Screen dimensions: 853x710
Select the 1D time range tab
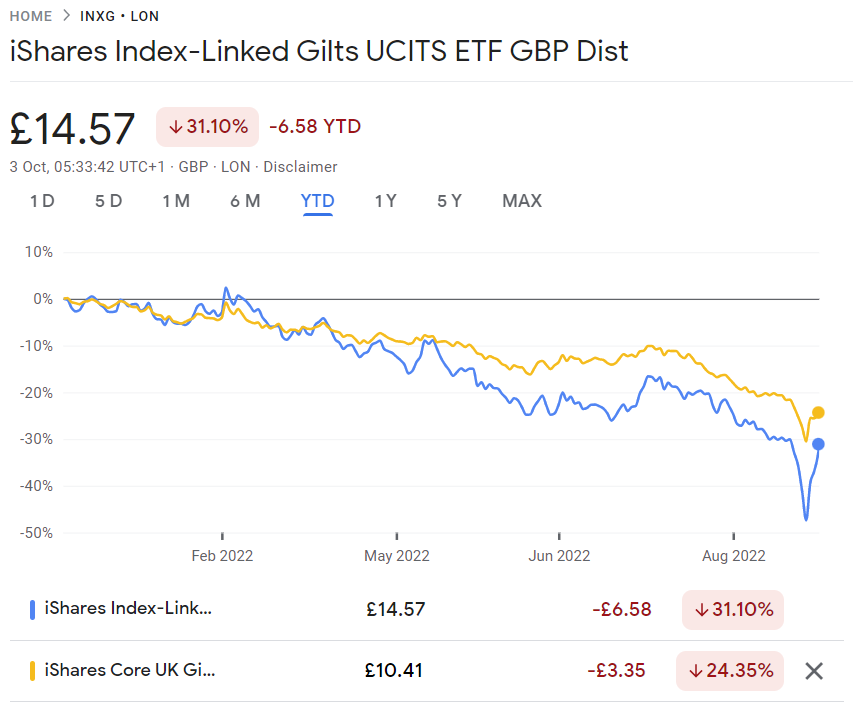point(42,201)
